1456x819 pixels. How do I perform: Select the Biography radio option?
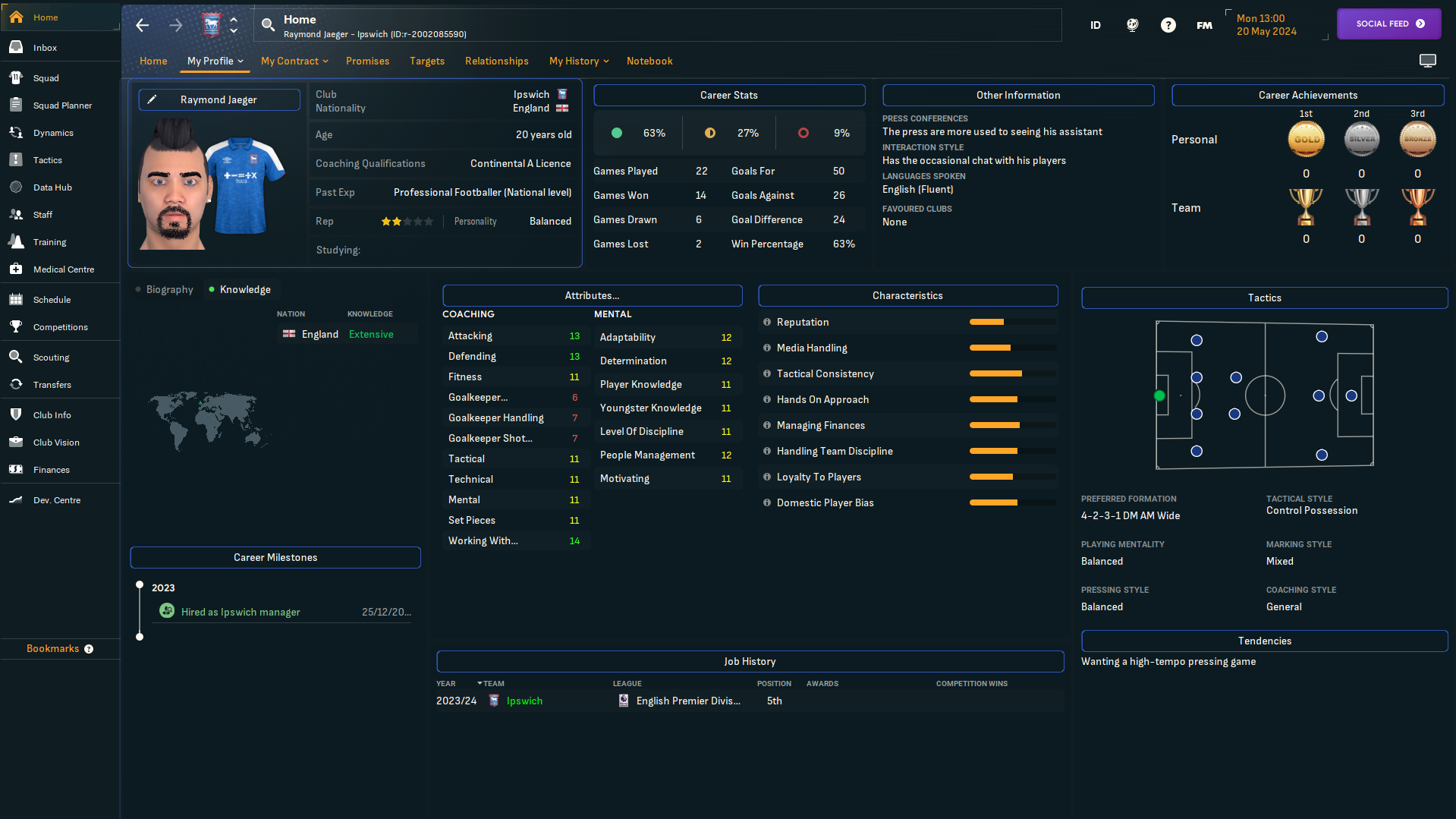pyautogui.click(x=164, y=289)
